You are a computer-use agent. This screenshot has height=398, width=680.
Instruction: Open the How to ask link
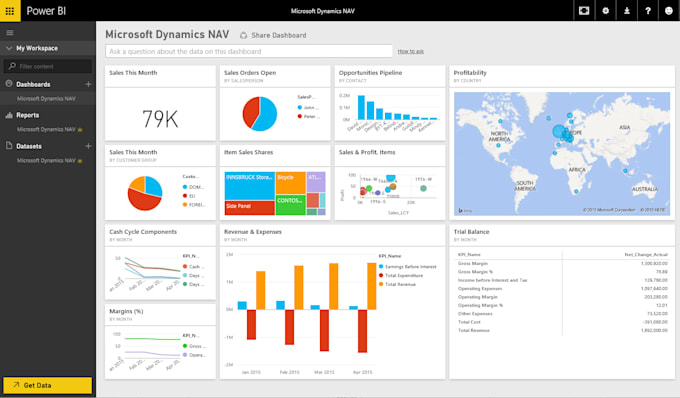tap(411, 51)
